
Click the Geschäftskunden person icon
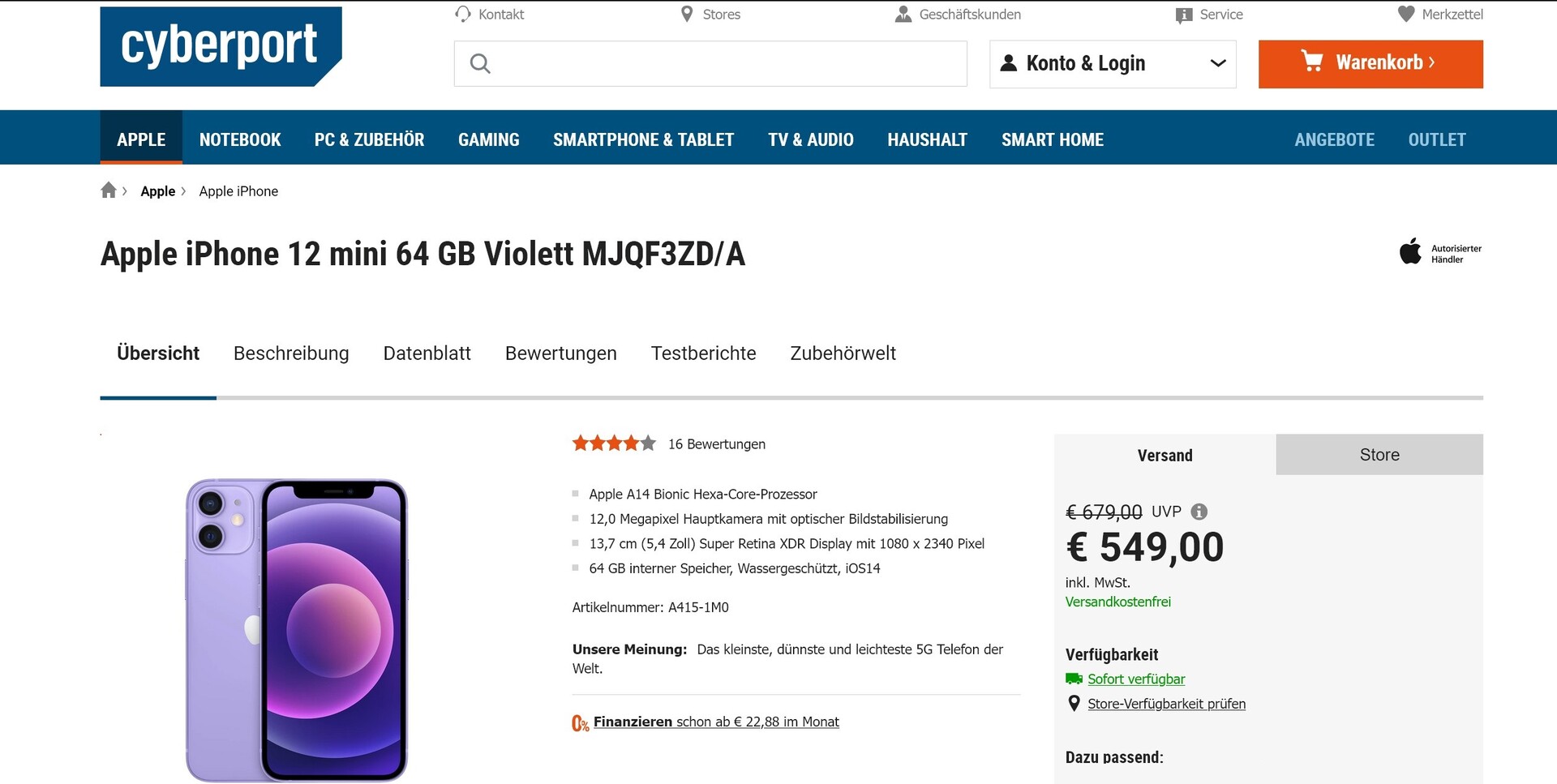(903, 14)
